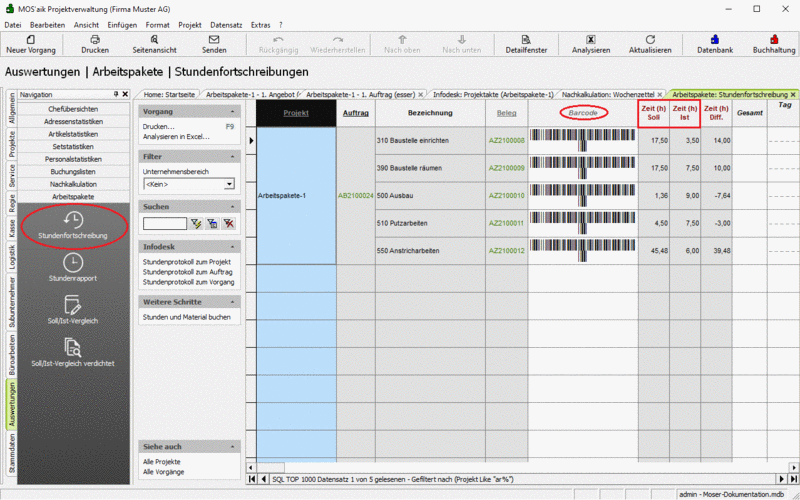Select the Projekte vertical sidebar tab

coord(12,144)
